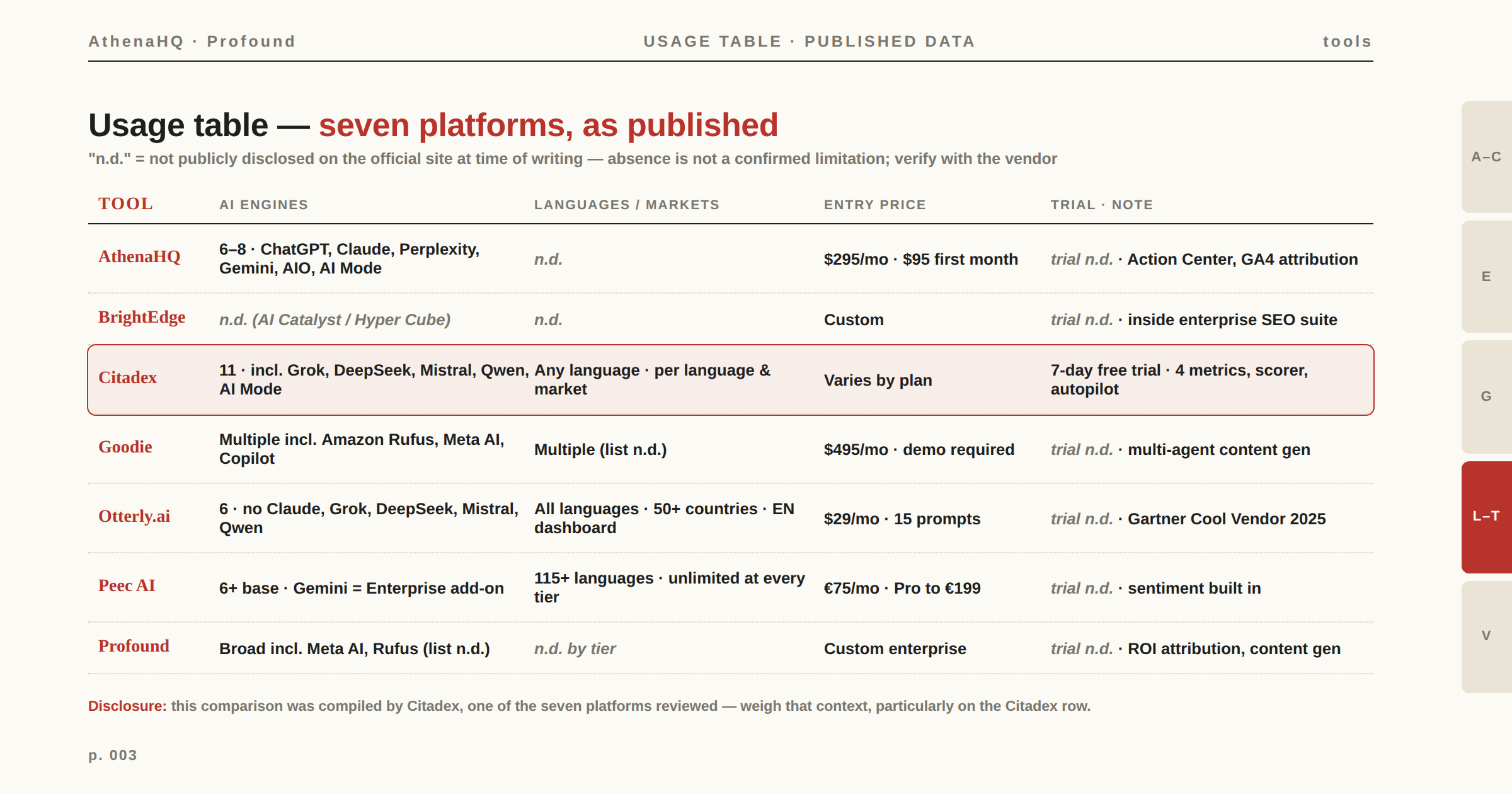Click the active L–T side tab

(x=1487, y=517)
